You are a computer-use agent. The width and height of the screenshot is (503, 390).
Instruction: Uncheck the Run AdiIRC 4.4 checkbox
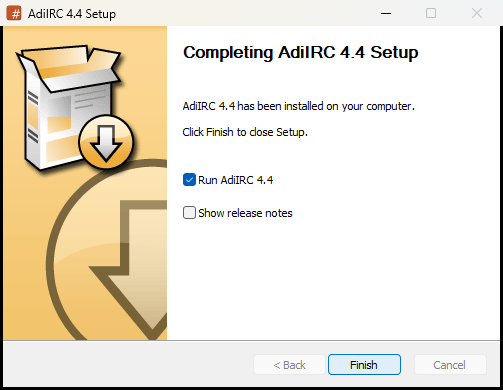pos(189,180)
